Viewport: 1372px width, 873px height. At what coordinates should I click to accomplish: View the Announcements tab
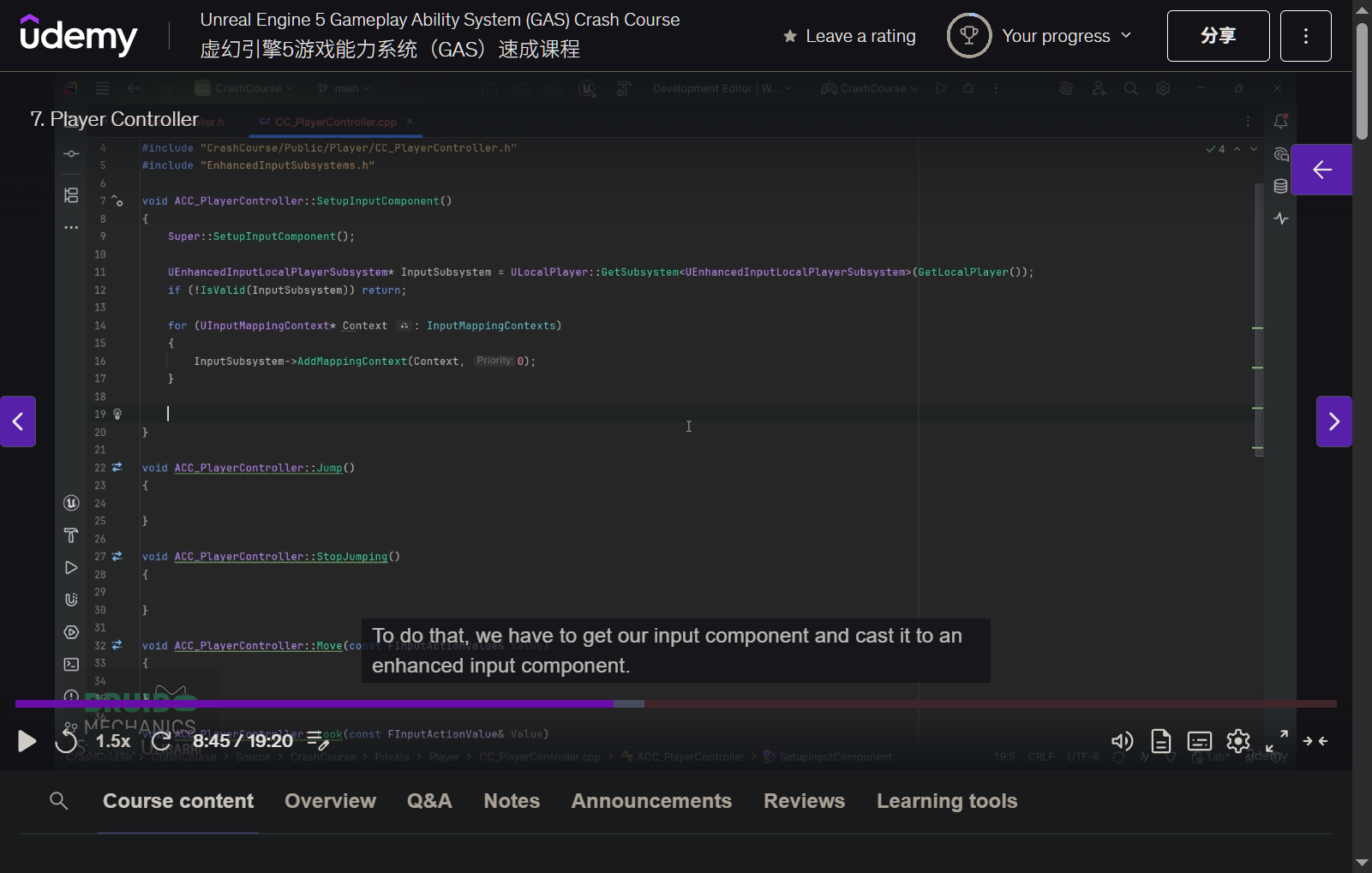[651, 801]
